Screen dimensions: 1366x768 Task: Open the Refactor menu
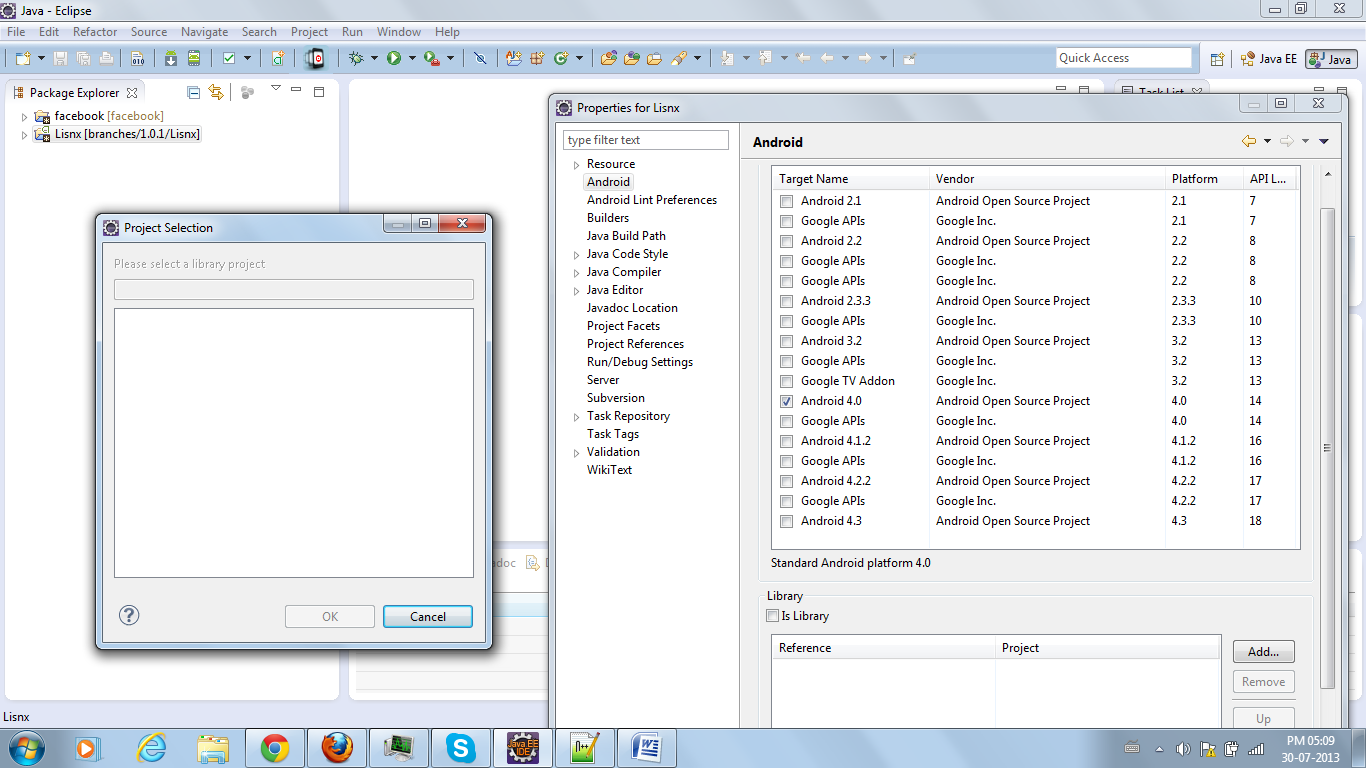(x=95, y=32)
